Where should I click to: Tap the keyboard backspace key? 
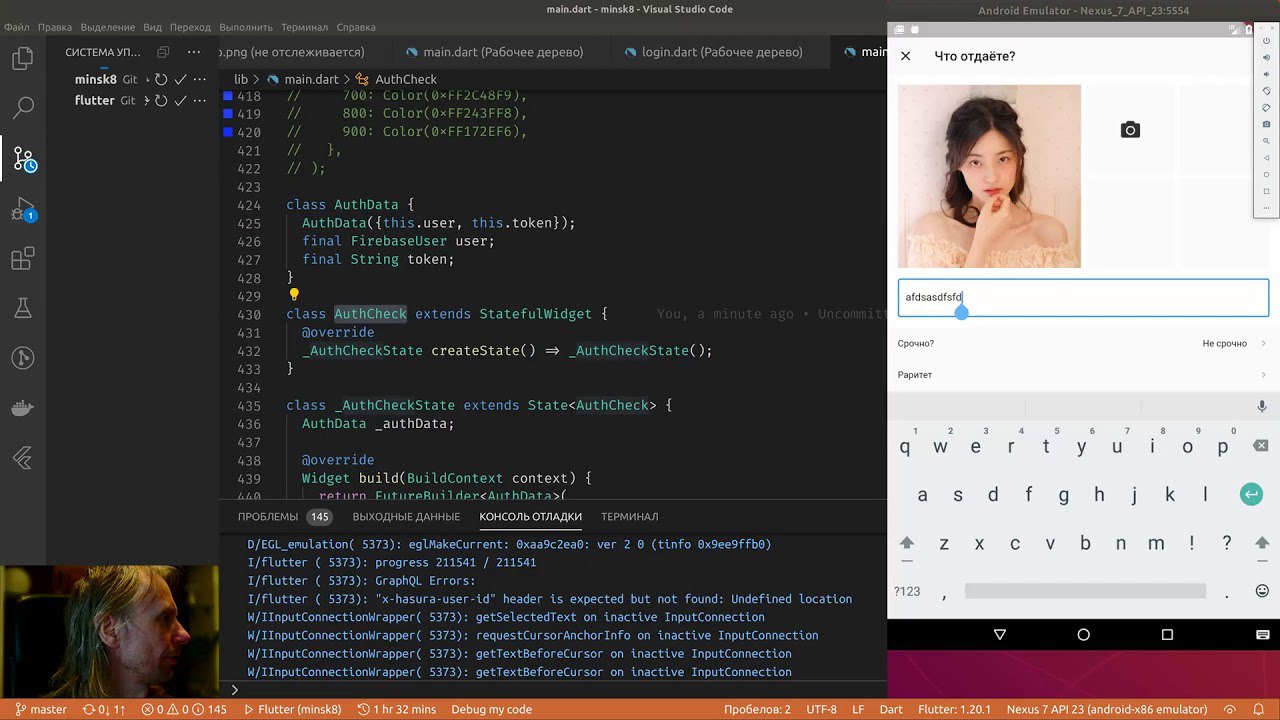coord(1260,446)
